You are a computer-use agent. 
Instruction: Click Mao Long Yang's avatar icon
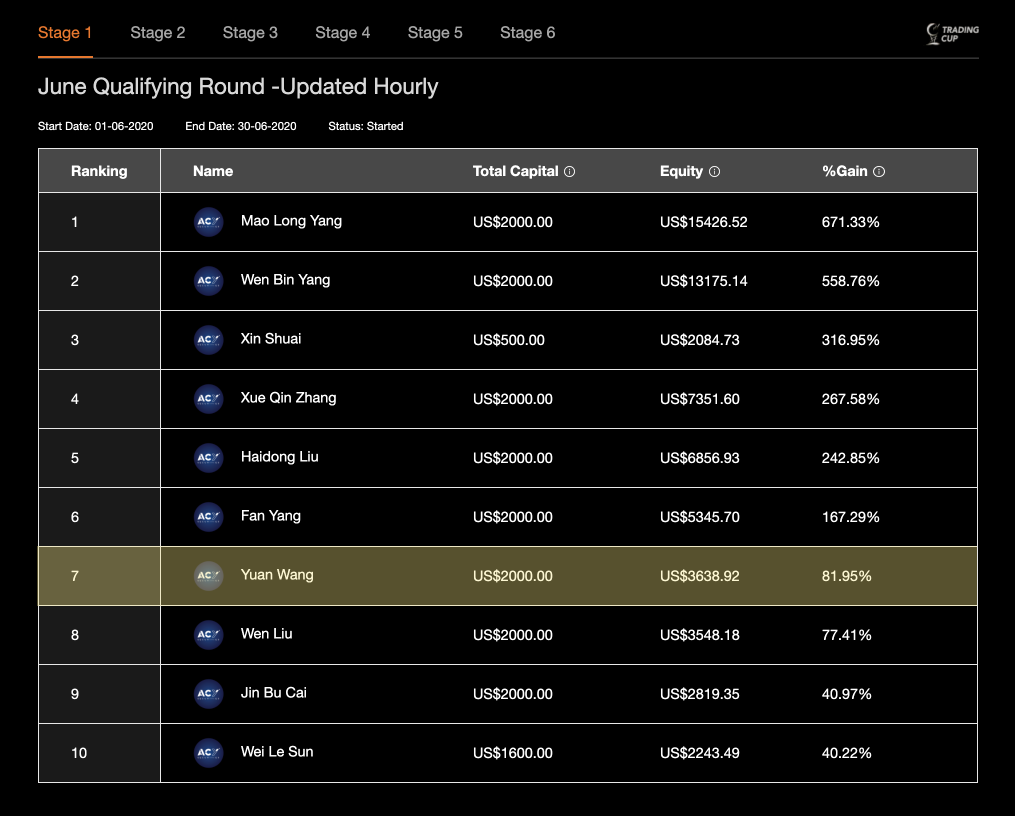coord(208,222)
